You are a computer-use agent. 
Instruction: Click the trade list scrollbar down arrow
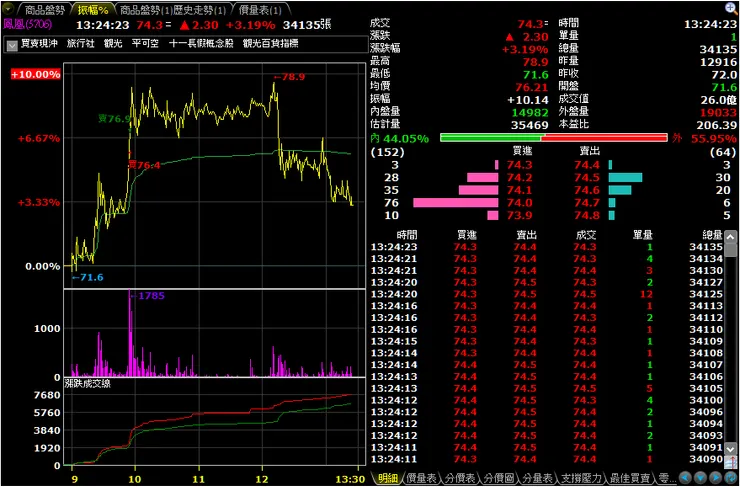pos(730,448)
